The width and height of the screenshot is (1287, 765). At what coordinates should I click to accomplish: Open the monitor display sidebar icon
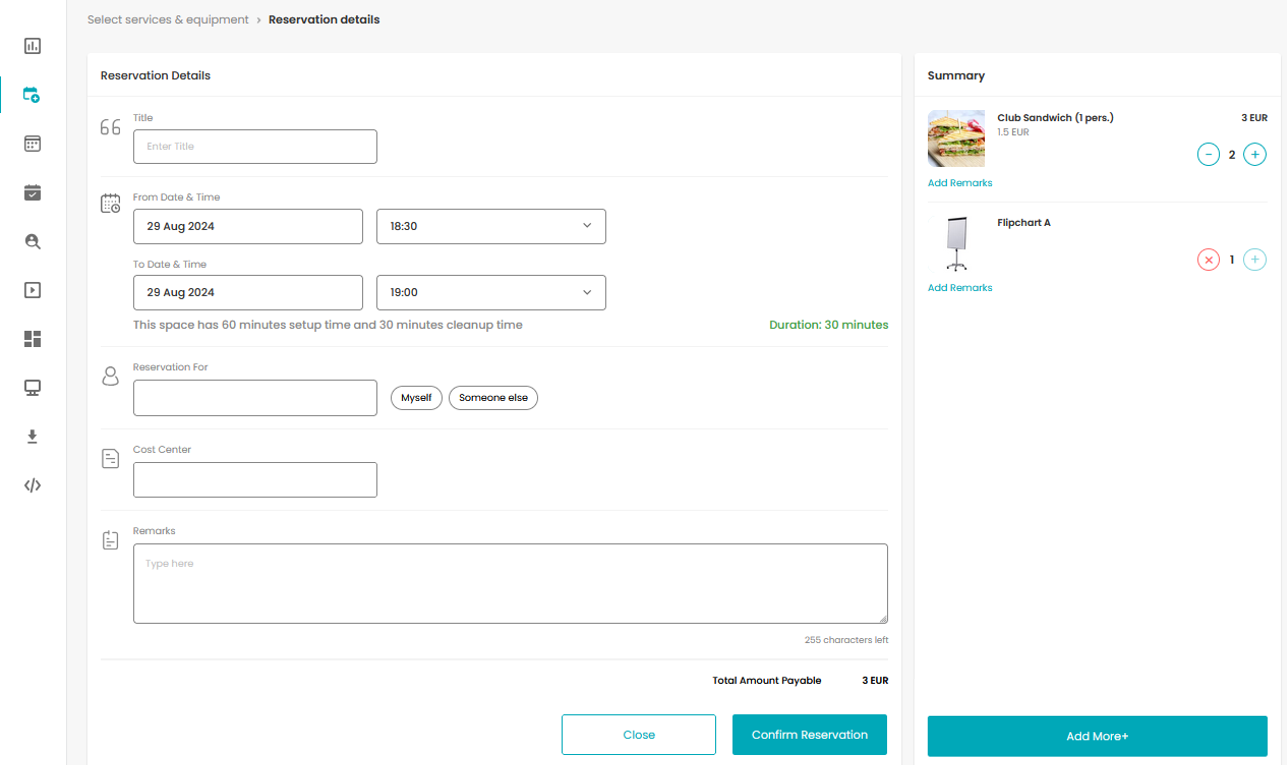pyautogui.click(x=32, y=388)
